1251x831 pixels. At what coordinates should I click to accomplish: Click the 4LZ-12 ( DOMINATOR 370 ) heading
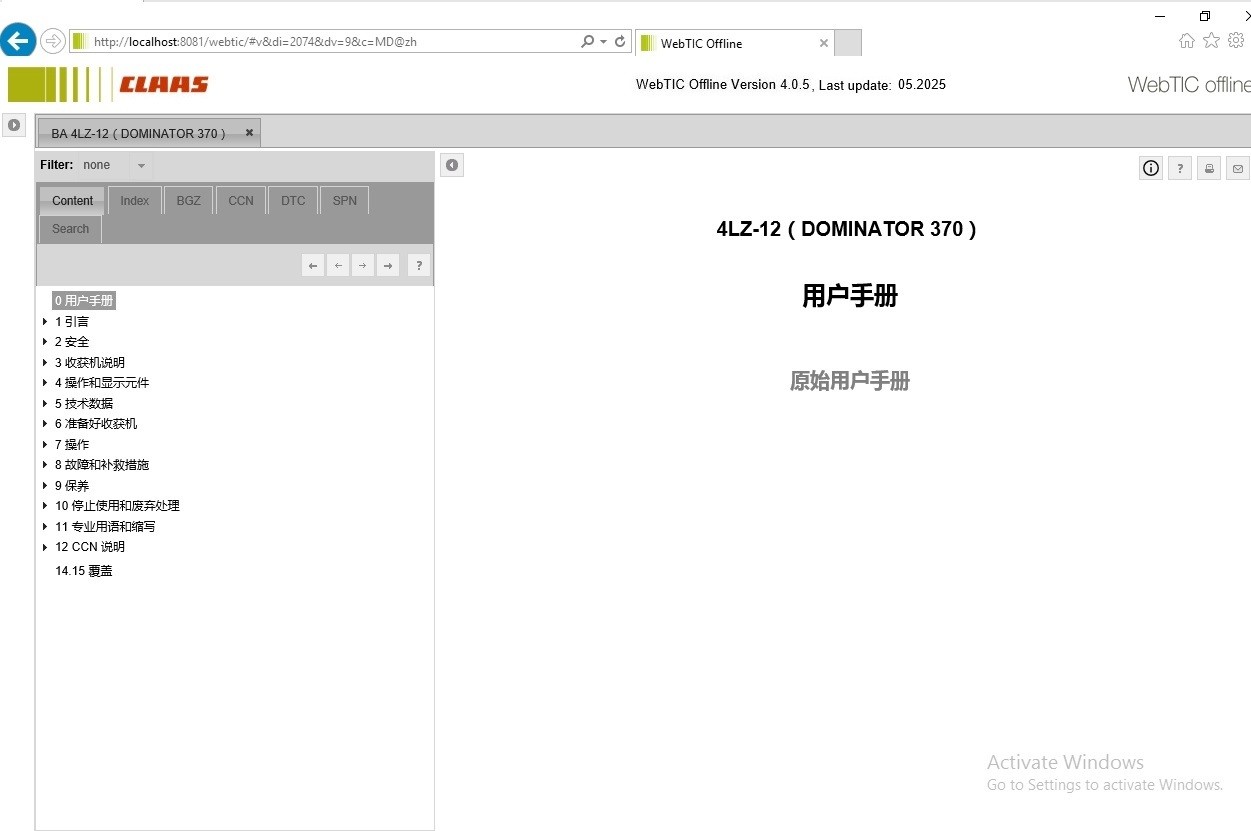pos(846,228)
